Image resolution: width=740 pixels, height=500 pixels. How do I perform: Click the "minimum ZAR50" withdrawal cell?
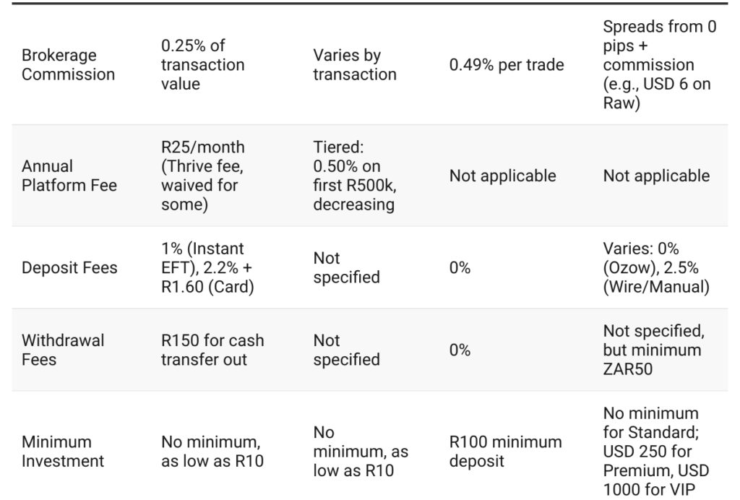[x=658, y=350]
